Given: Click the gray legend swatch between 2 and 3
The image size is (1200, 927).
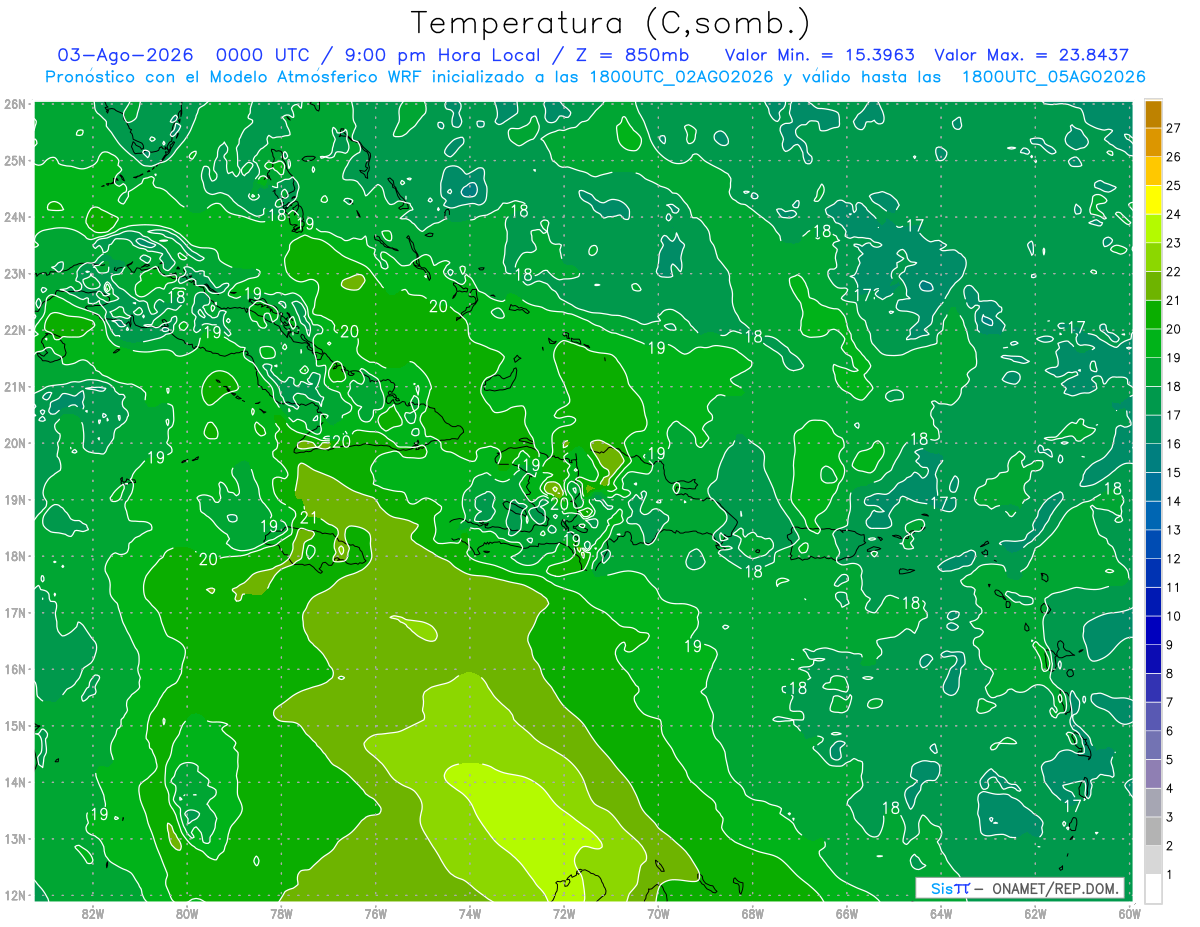Looking at the screenshot, I should click(1153, 831).
